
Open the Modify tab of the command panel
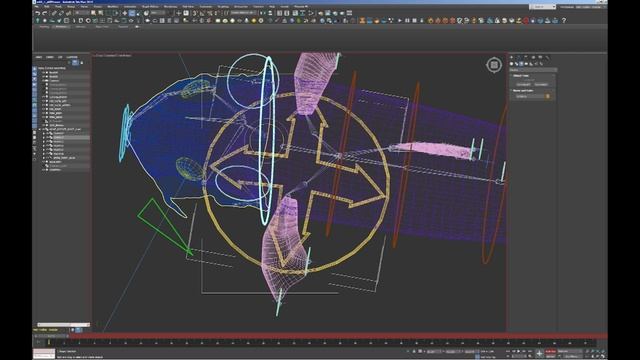(518, 58)
